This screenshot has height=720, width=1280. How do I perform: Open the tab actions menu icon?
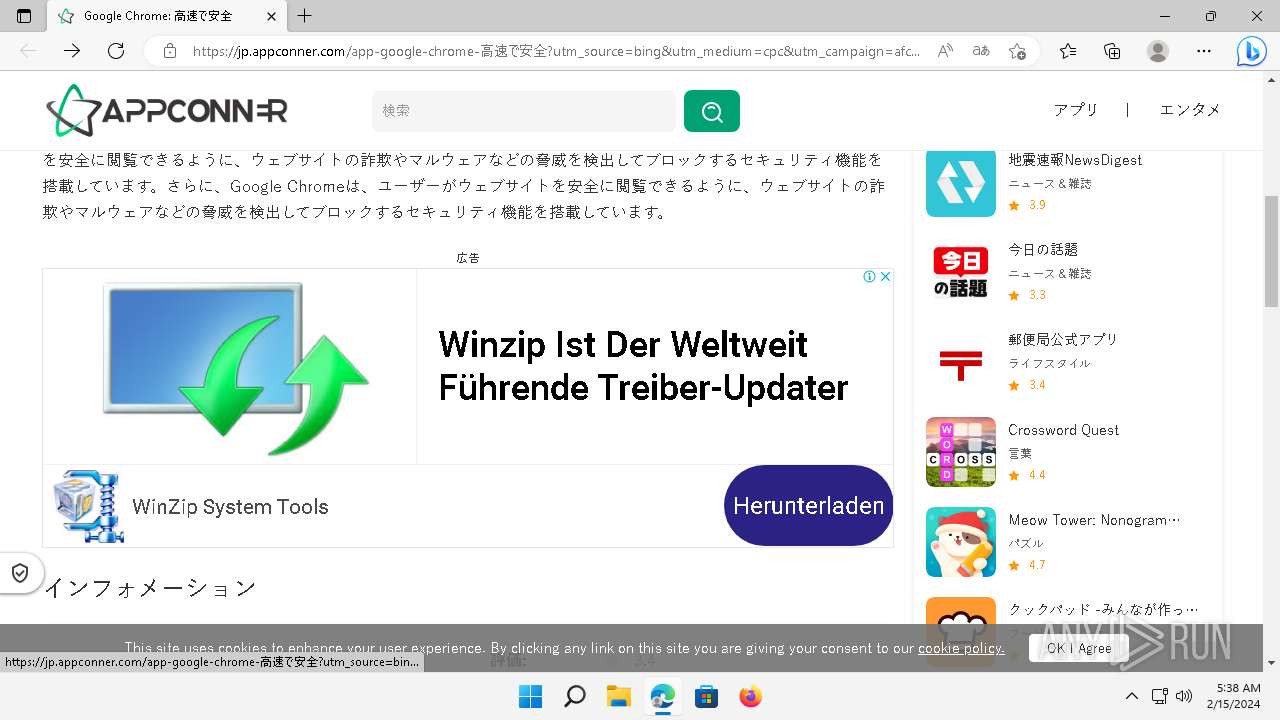click(24, 16)
